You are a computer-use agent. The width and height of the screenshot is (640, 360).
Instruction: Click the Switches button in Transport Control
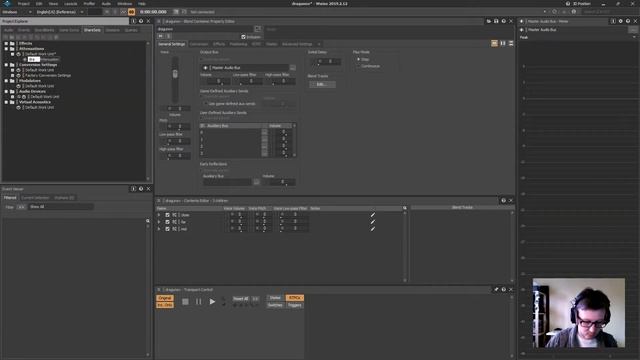275,305
